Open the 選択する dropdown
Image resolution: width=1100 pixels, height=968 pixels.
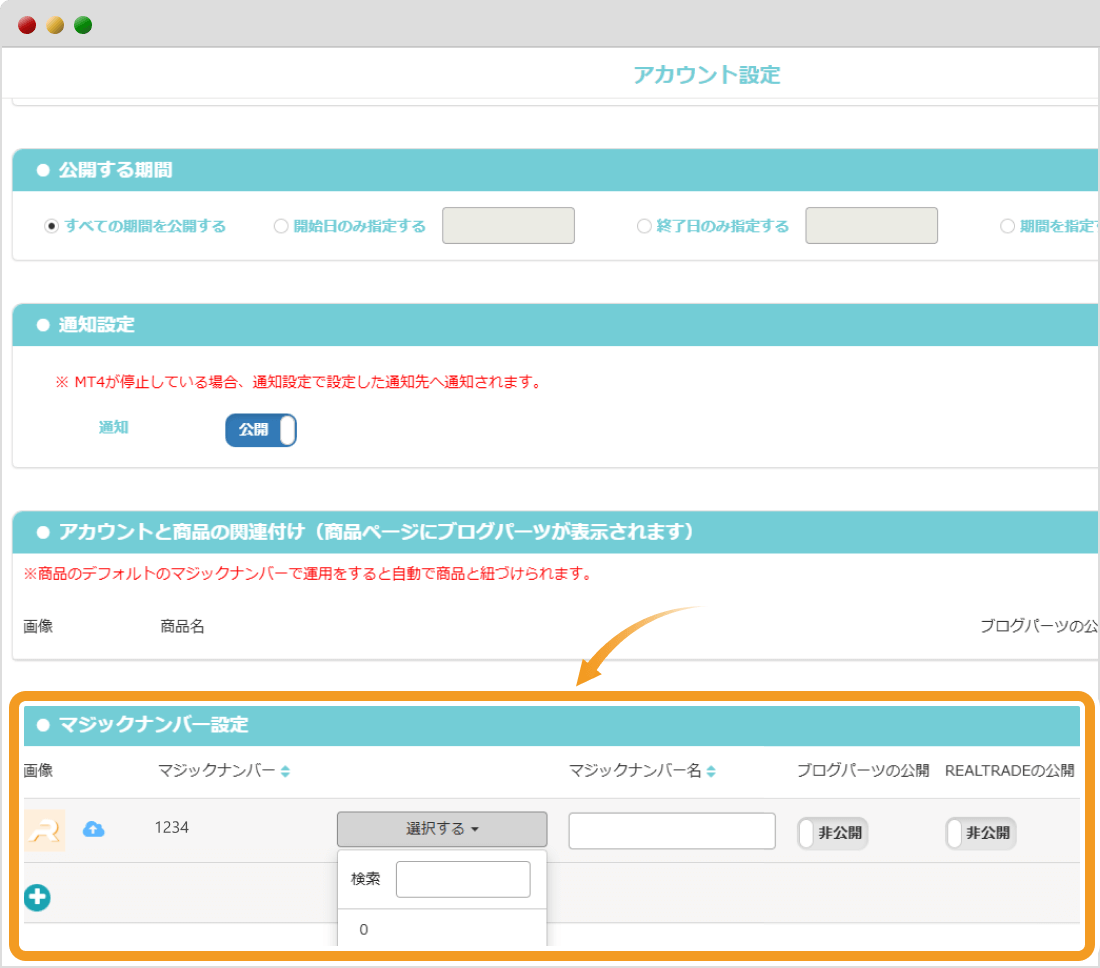point(442,829)
